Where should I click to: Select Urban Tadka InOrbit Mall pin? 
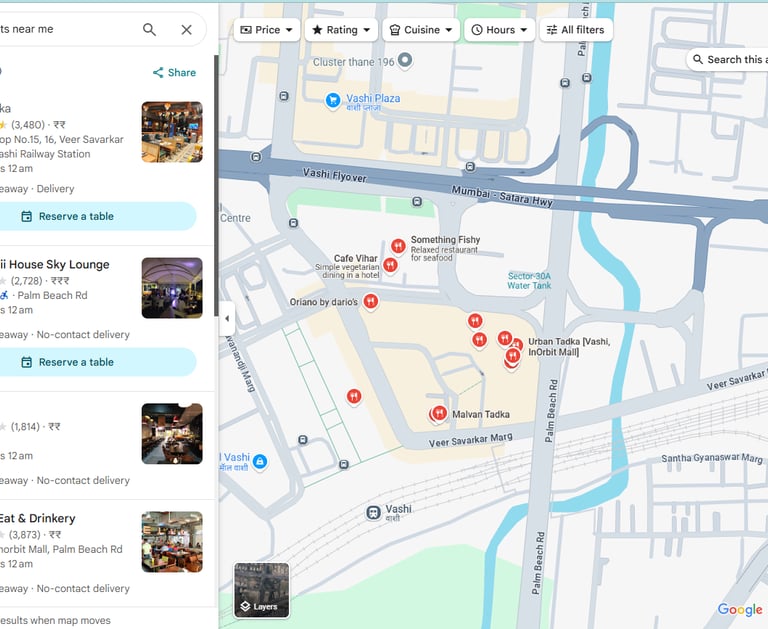[513, 356]
